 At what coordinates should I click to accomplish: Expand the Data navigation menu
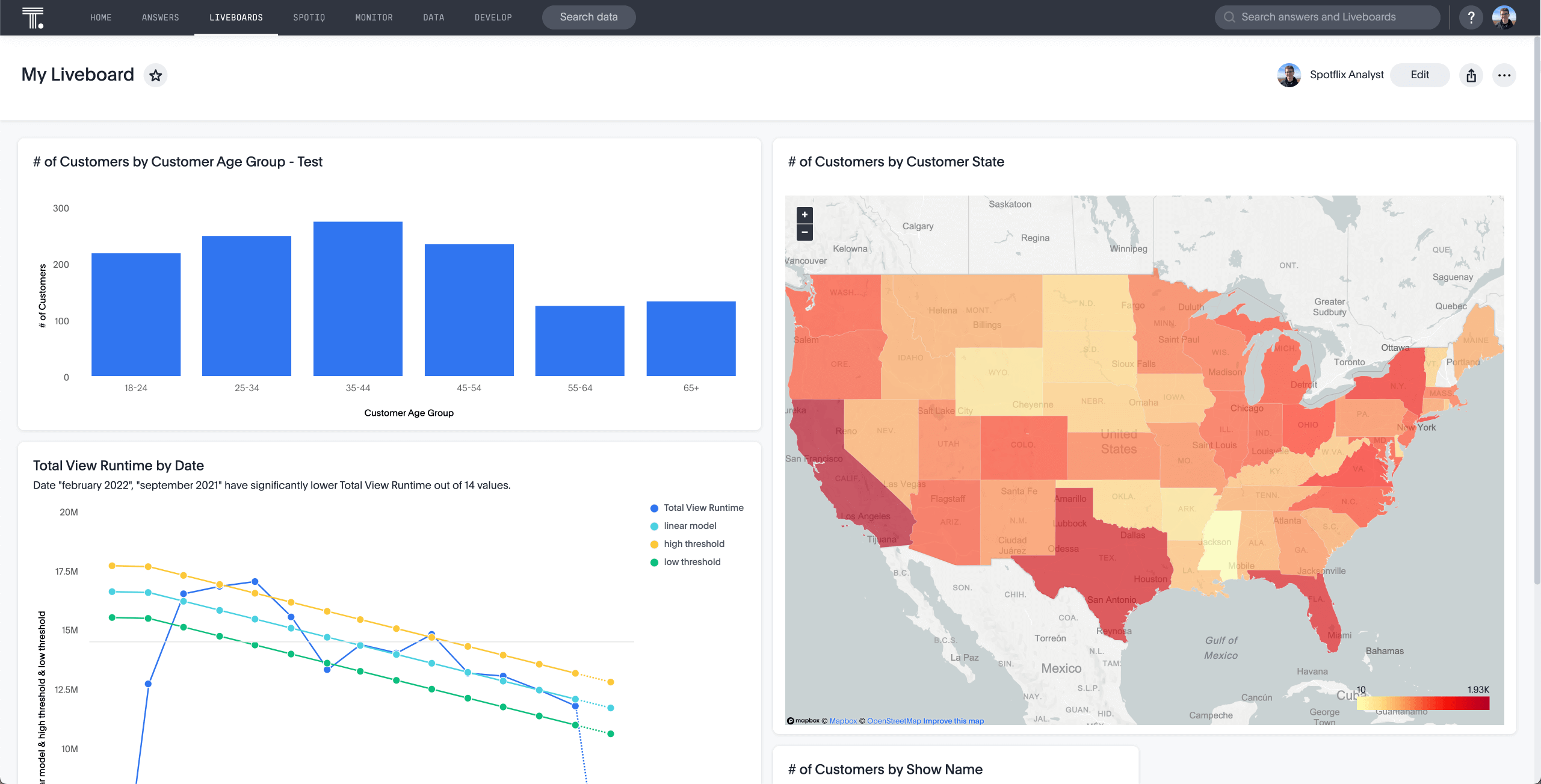433,17
